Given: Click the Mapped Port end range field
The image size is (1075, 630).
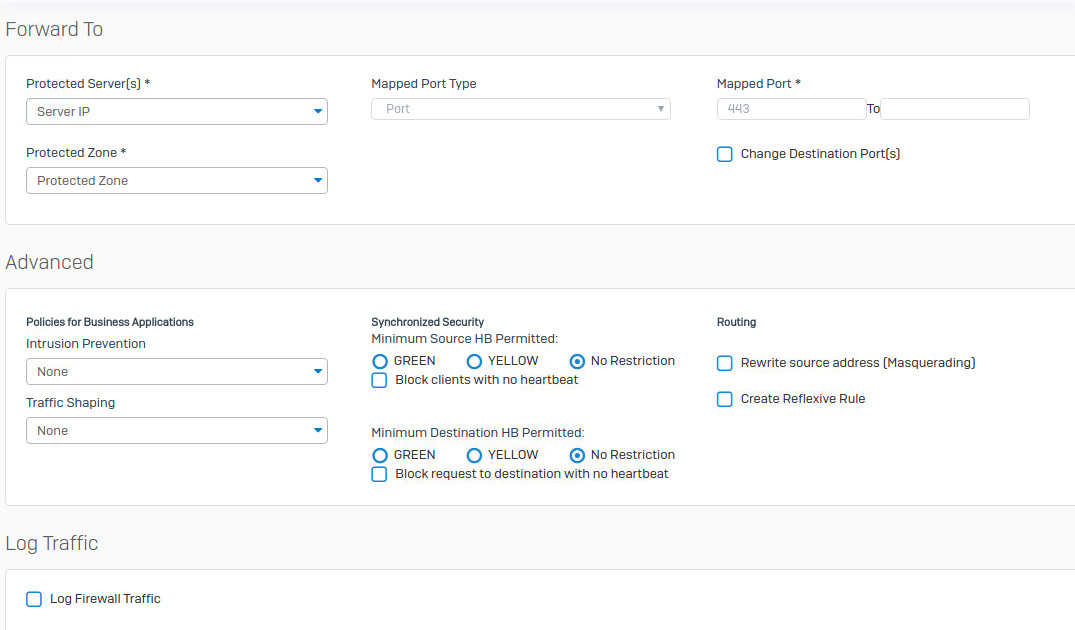Looking at the screenshot, I should pyautogui.click(x=954, y=109).
